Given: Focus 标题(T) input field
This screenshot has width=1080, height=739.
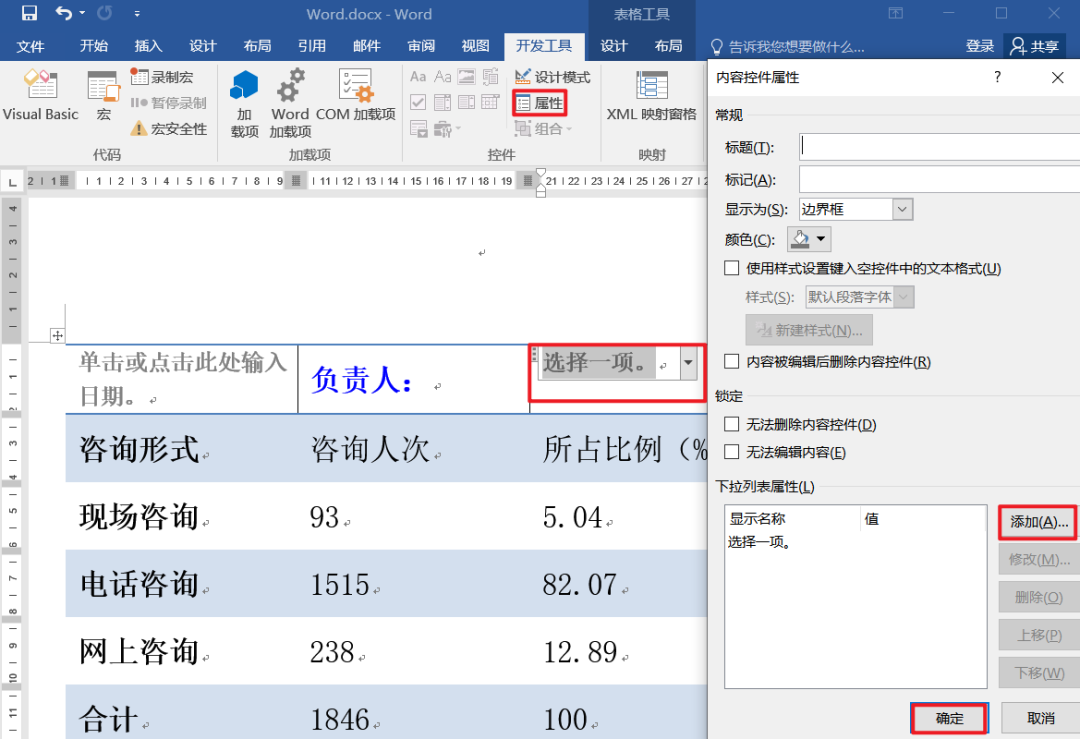Looking at the screenshot, I should tap(939, 147).
